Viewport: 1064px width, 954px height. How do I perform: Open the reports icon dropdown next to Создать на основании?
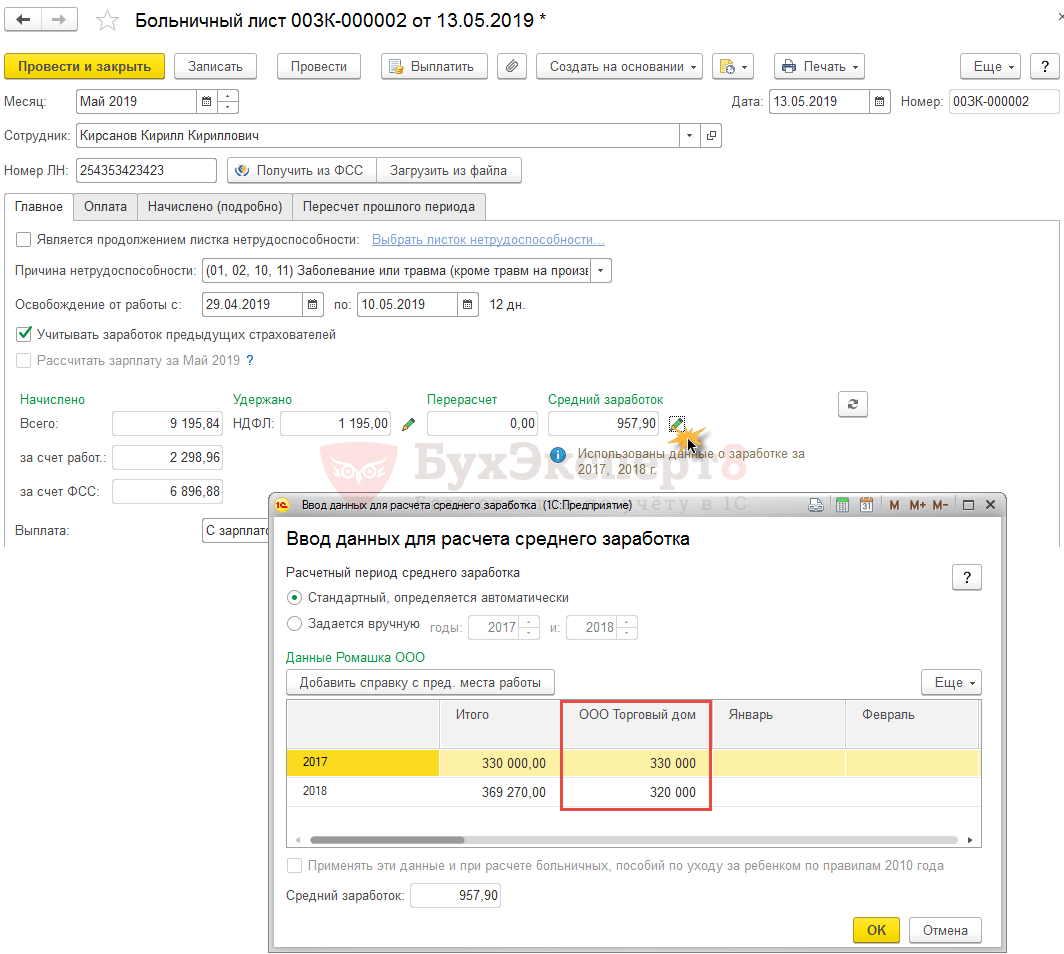[x=733, y=66]
